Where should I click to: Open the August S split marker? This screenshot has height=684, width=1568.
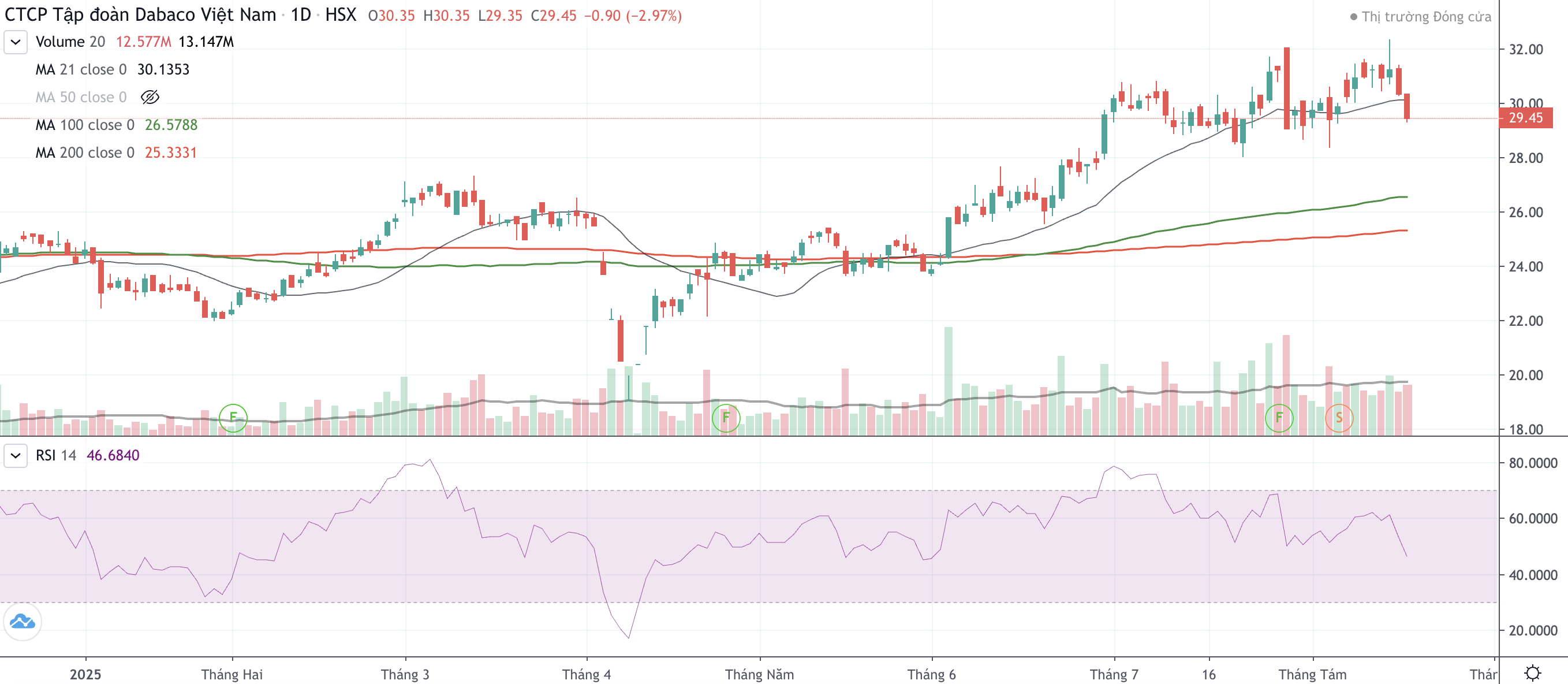(1339, 418)
